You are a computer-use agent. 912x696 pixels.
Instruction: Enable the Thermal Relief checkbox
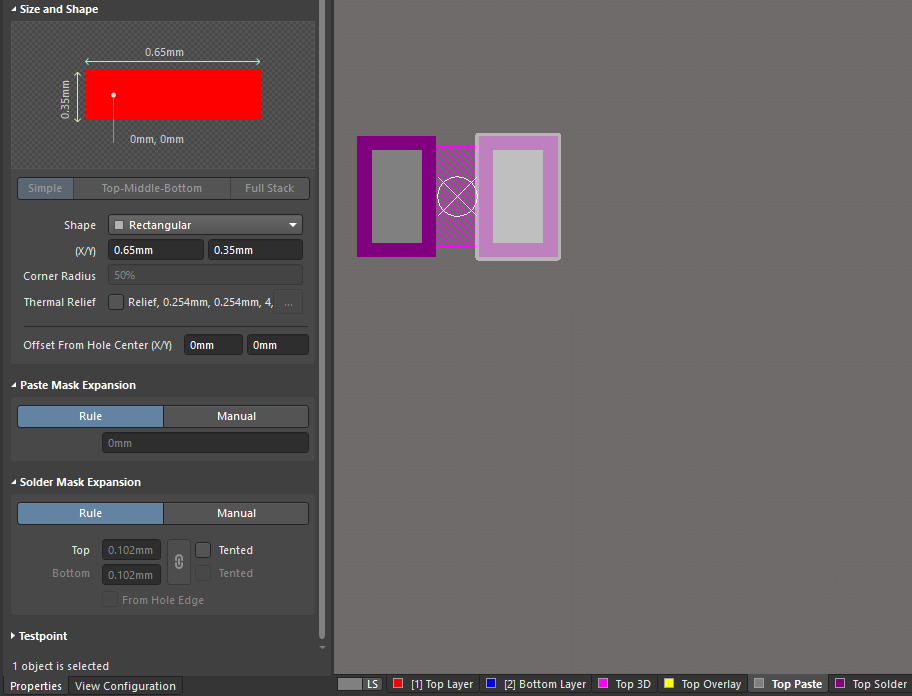116,302
